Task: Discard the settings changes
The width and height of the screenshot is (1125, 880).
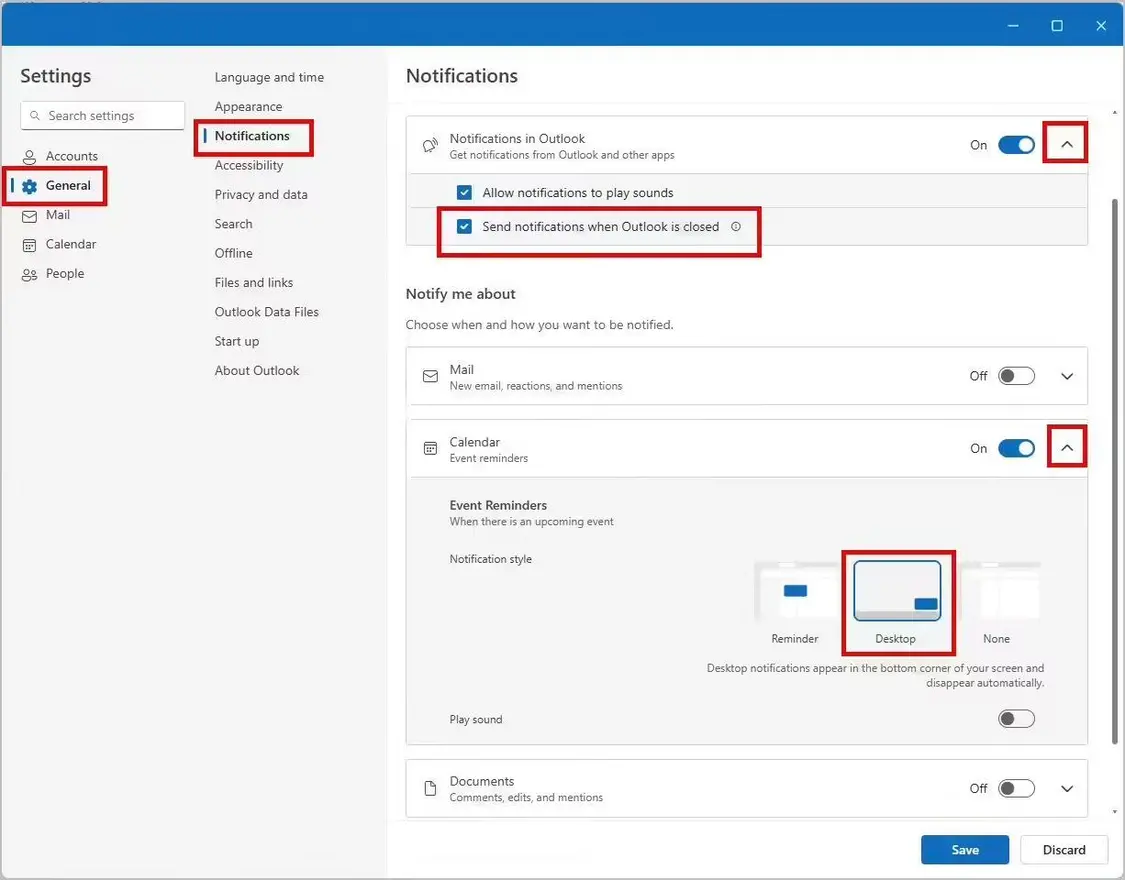Action: pos(1064,850)
